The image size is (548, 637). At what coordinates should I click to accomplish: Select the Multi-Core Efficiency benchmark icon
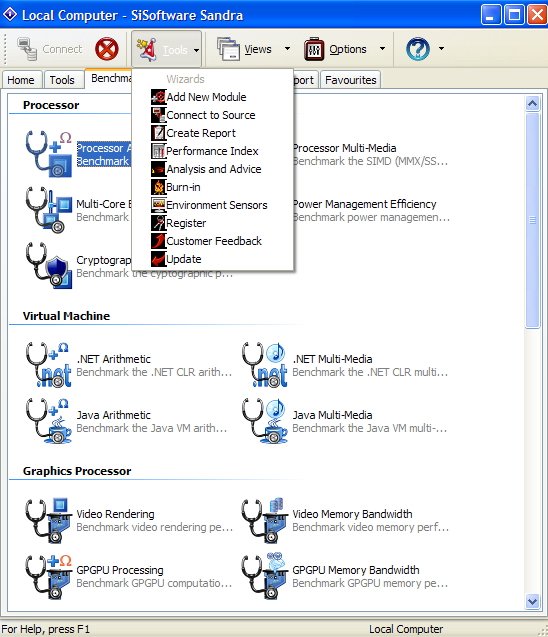pos(49,210)
